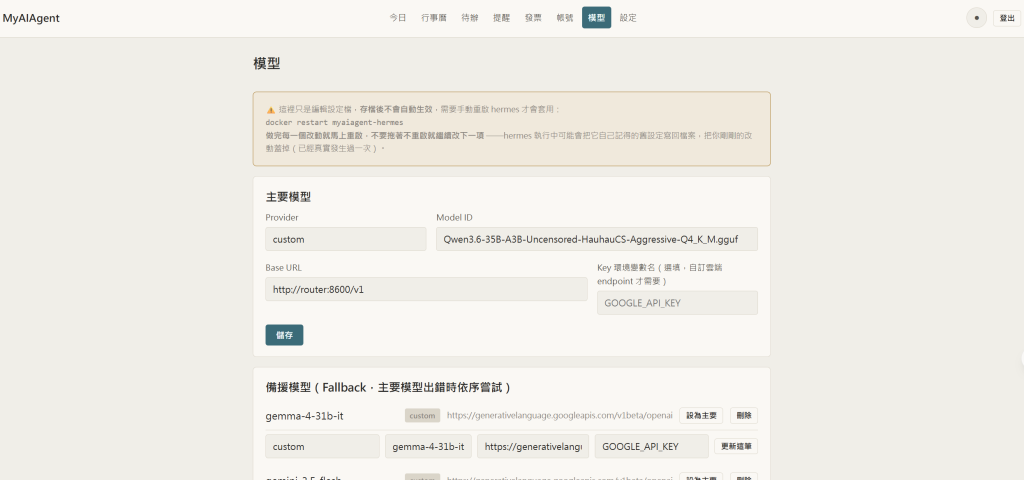Image resolution: width=1024 pixels, height=480 pixels.
Task: Click the Base URL label
Action: 283,268
